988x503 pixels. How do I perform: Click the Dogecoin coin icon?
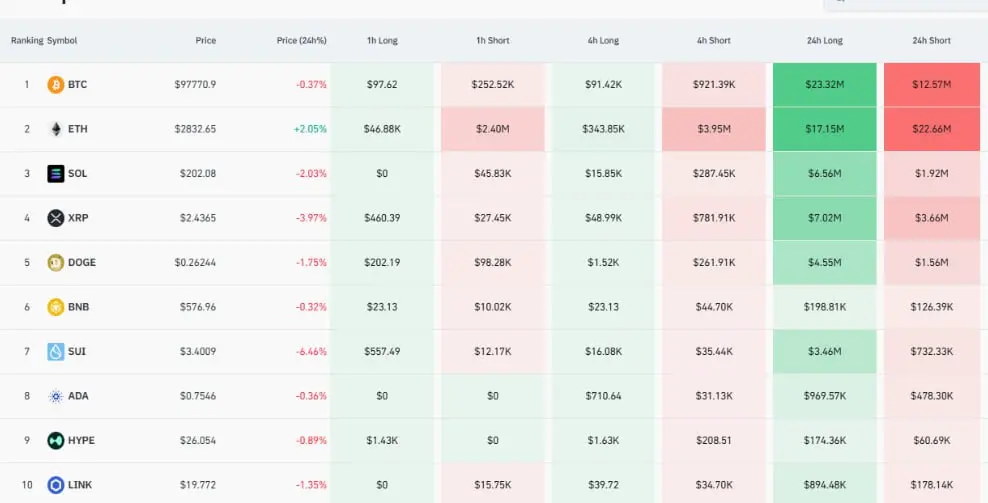(56, 263)
